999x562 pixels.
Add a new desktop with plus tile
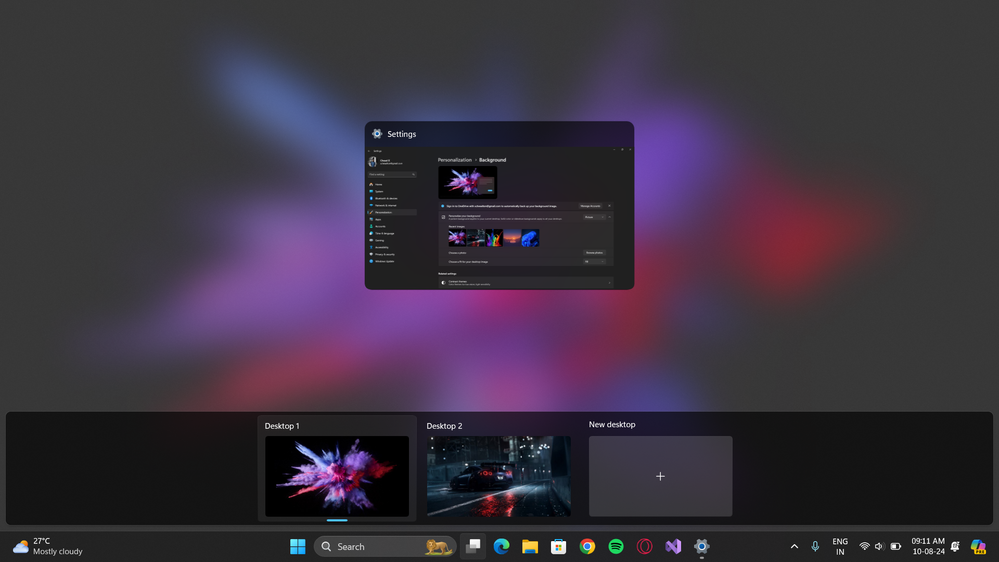point(660,476)
